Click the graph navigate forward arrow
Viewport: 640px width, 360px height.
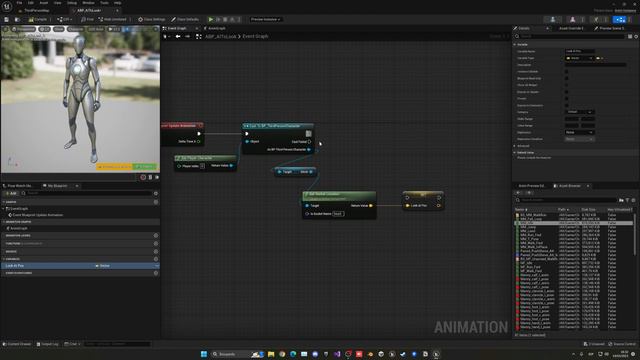(187, 36)
